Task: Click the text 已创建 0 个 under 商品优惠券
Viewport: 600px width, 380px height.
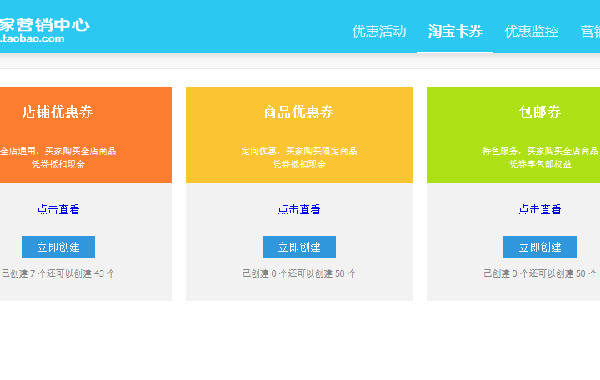Action: (x=264, y=273)
